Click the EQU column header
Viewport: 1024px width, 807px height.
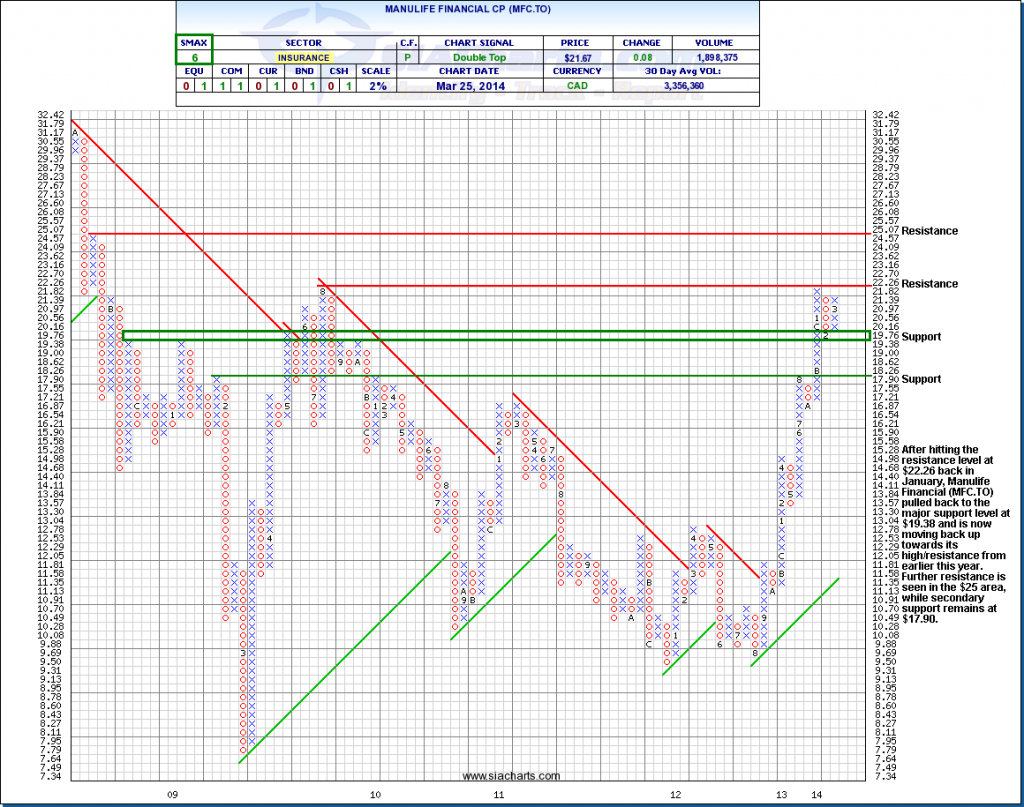pyautogui.click(x=189, y=72)
